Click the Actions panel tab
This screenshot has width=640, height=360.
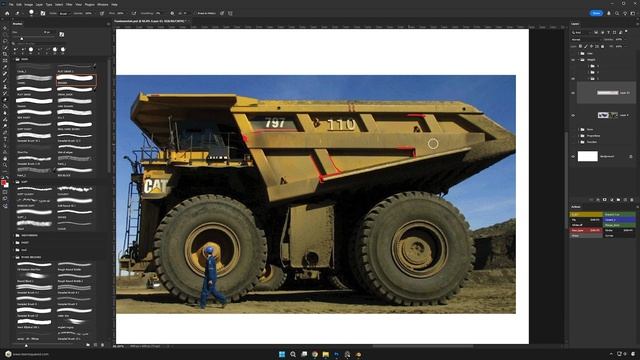576,207
